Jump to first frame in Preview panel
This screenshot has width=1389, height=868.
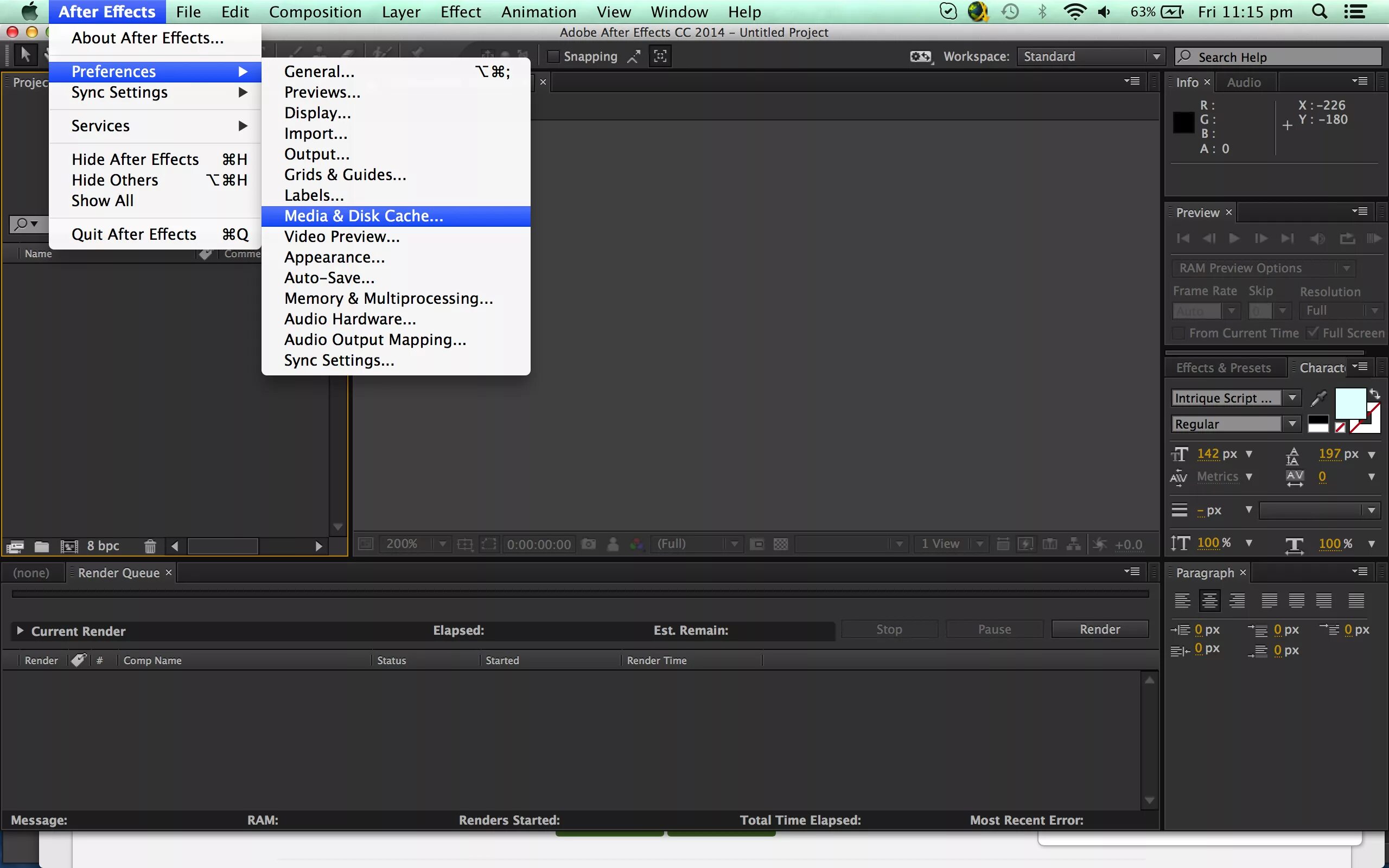(x=1183, y=238)
